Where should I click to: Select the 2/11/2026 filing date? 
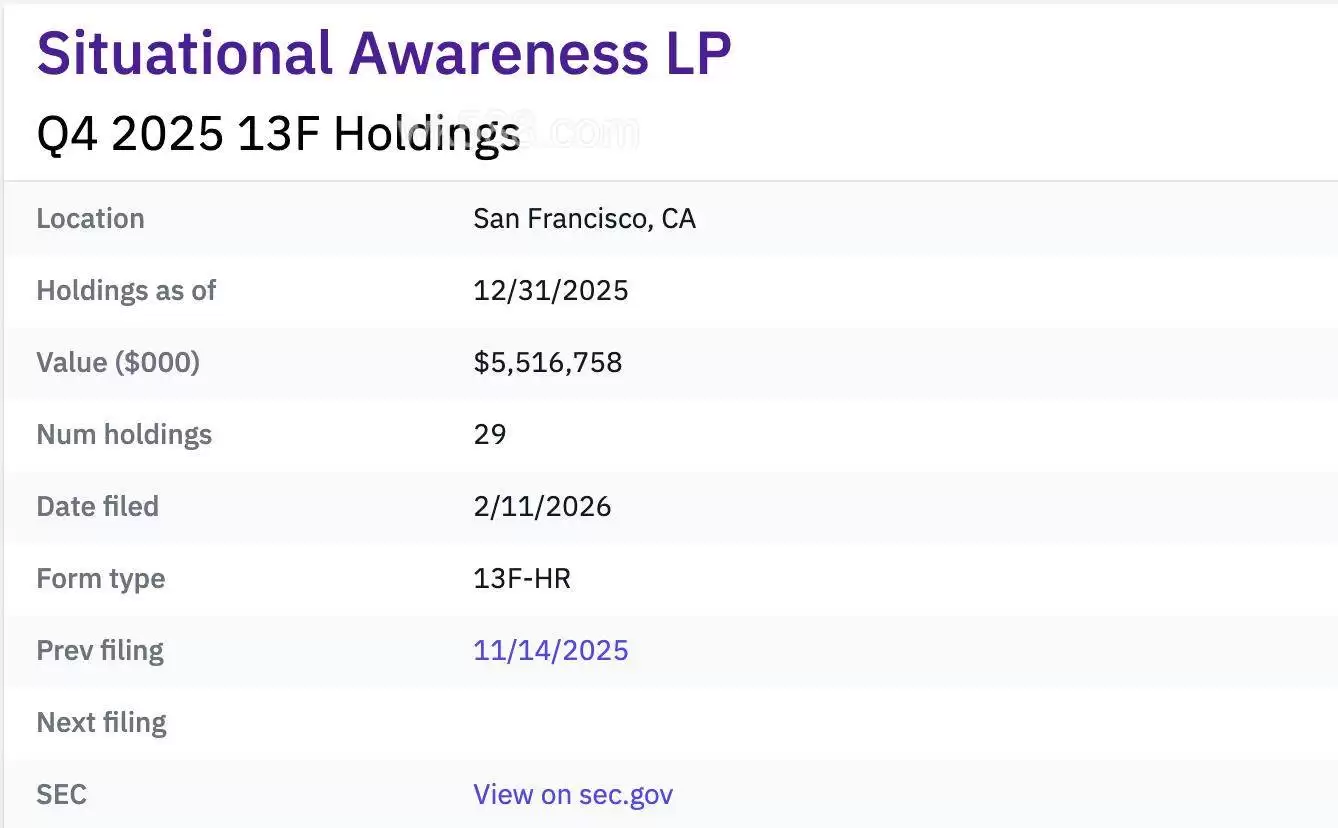542,507
